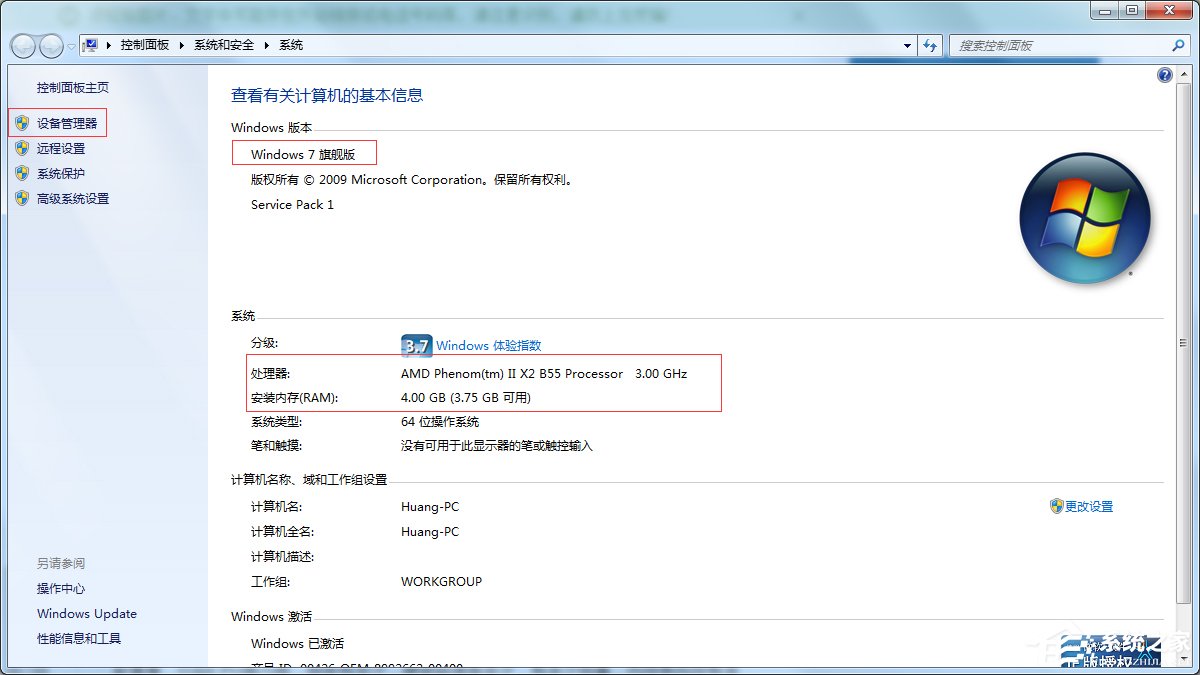Click the refresh icon in address bar
The height and width of the screenshot is (675, 1200).
[930, 45]
